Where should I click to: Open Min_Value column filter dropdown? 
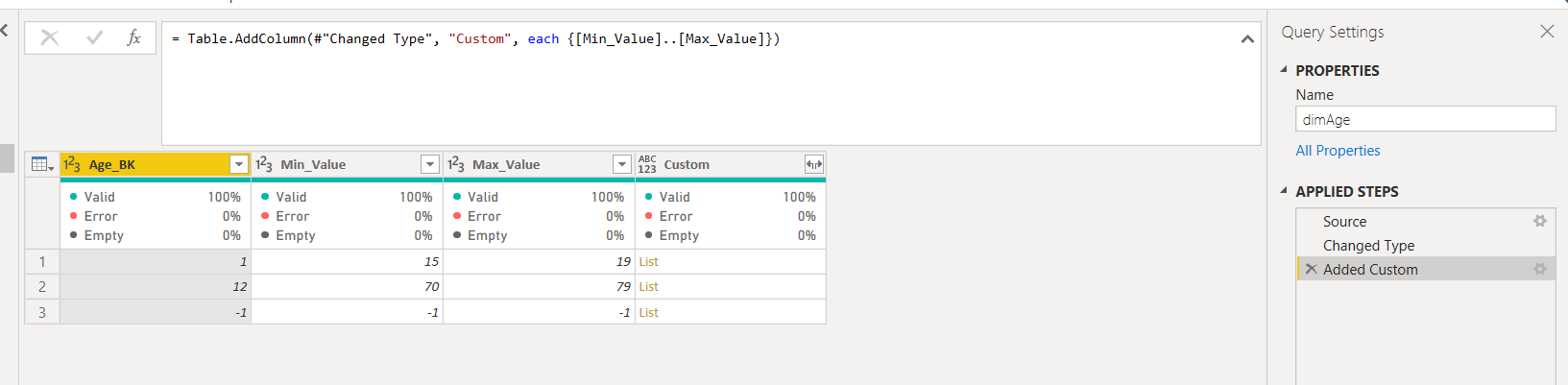pyautogui.click(x=430, y=164)
